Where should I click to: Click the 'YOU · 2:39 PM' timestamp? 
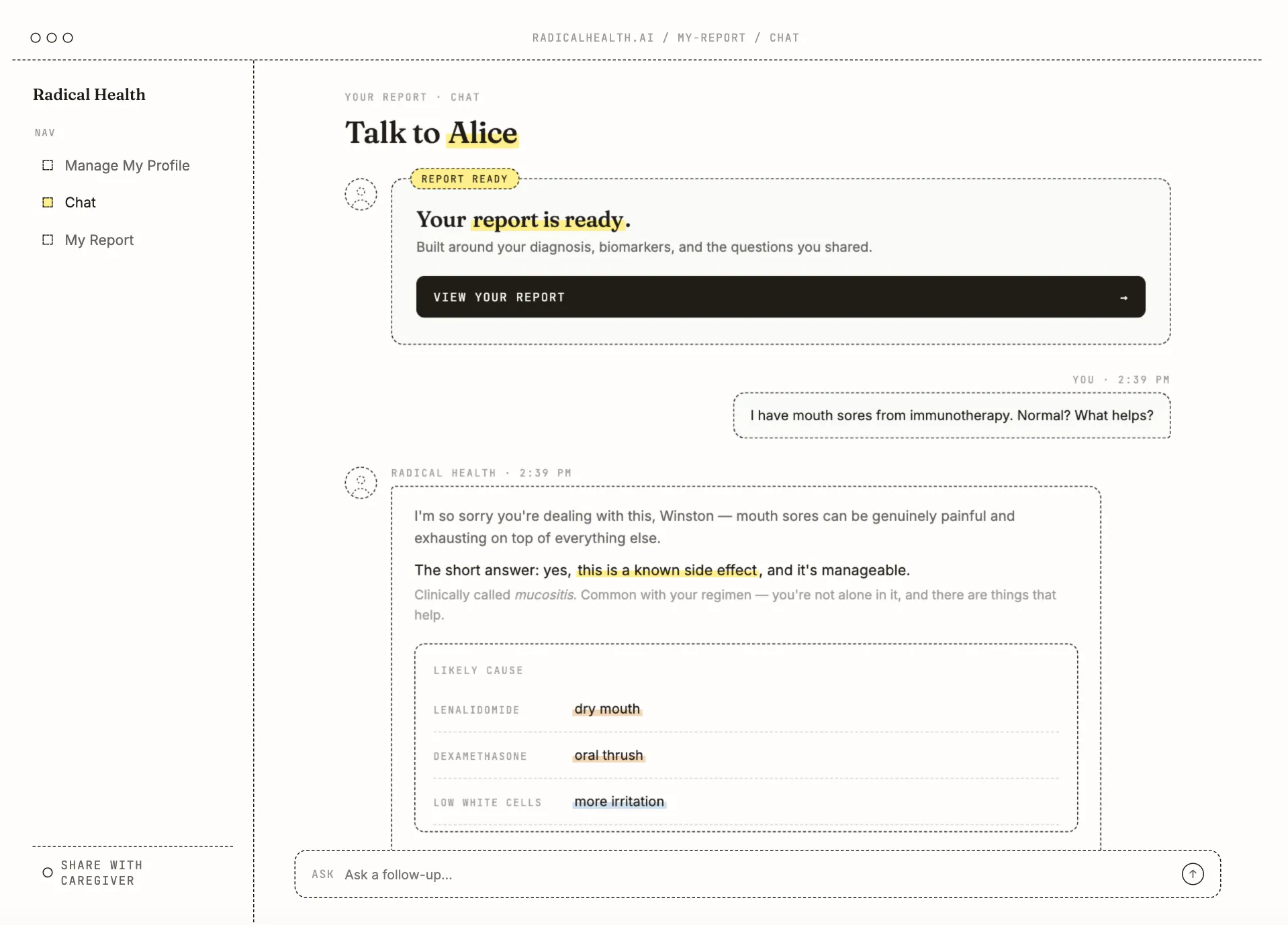pos(1121,380)
